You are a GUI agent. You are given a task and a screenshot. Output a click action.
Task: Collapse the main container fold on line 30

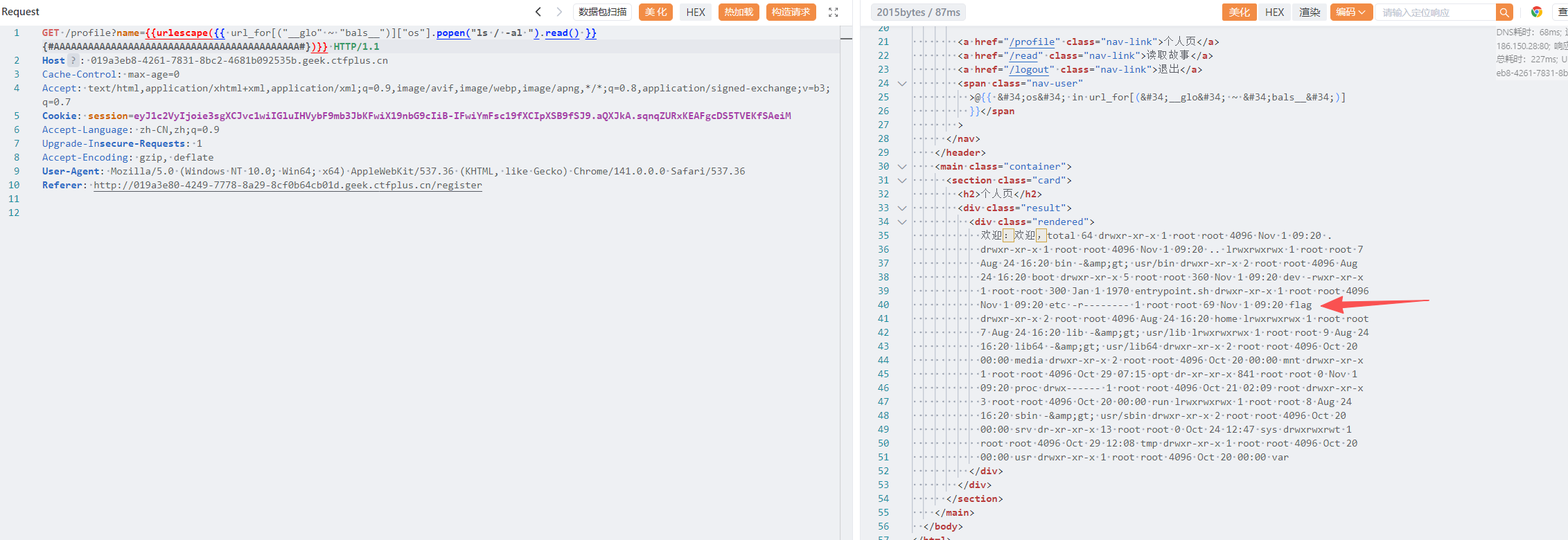pyautogui.click(x=901, y=167)
